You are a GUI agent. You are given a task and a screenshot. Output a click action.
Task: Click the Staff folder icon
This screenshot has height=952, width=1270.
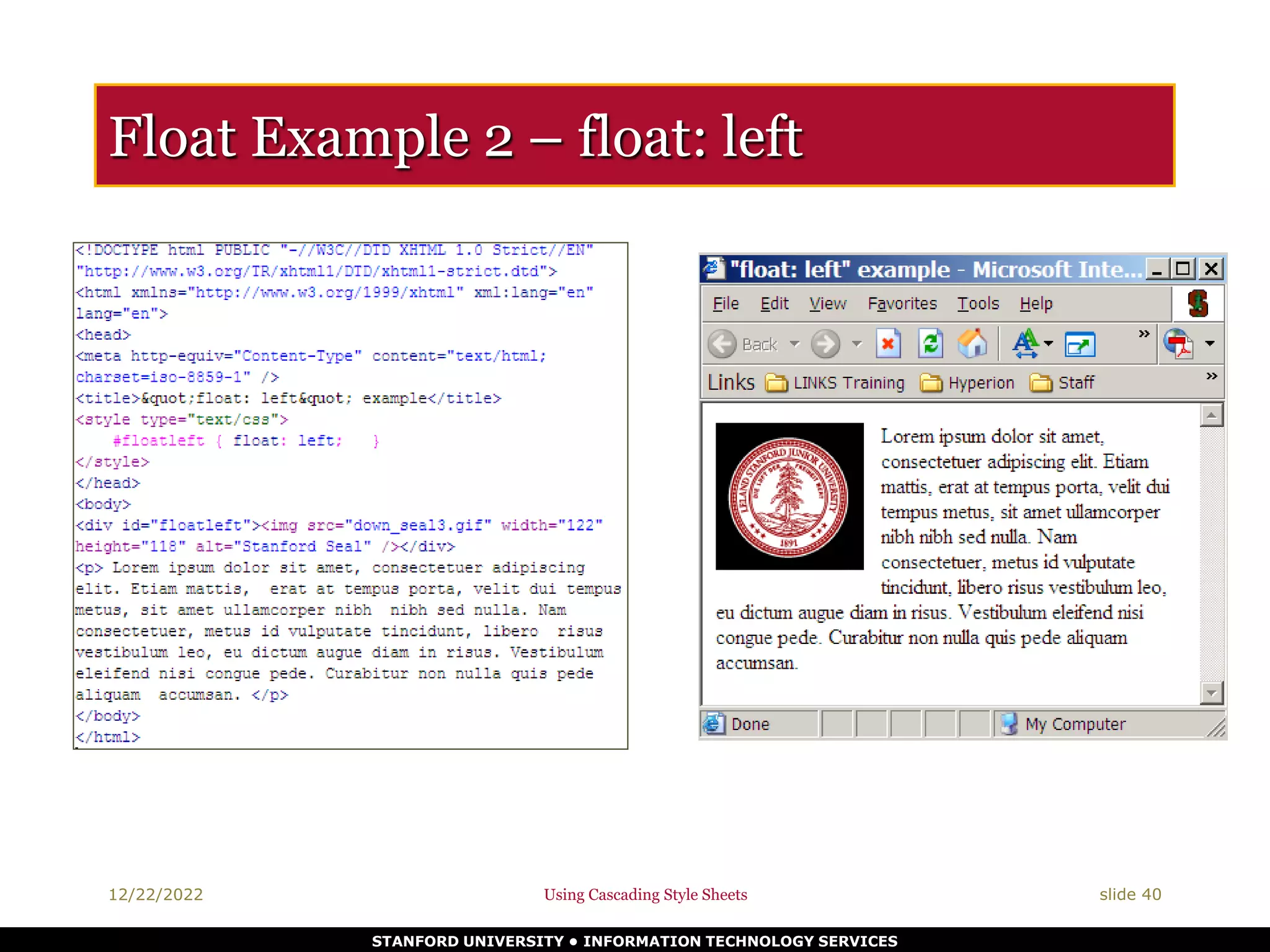click(1041, 383)
